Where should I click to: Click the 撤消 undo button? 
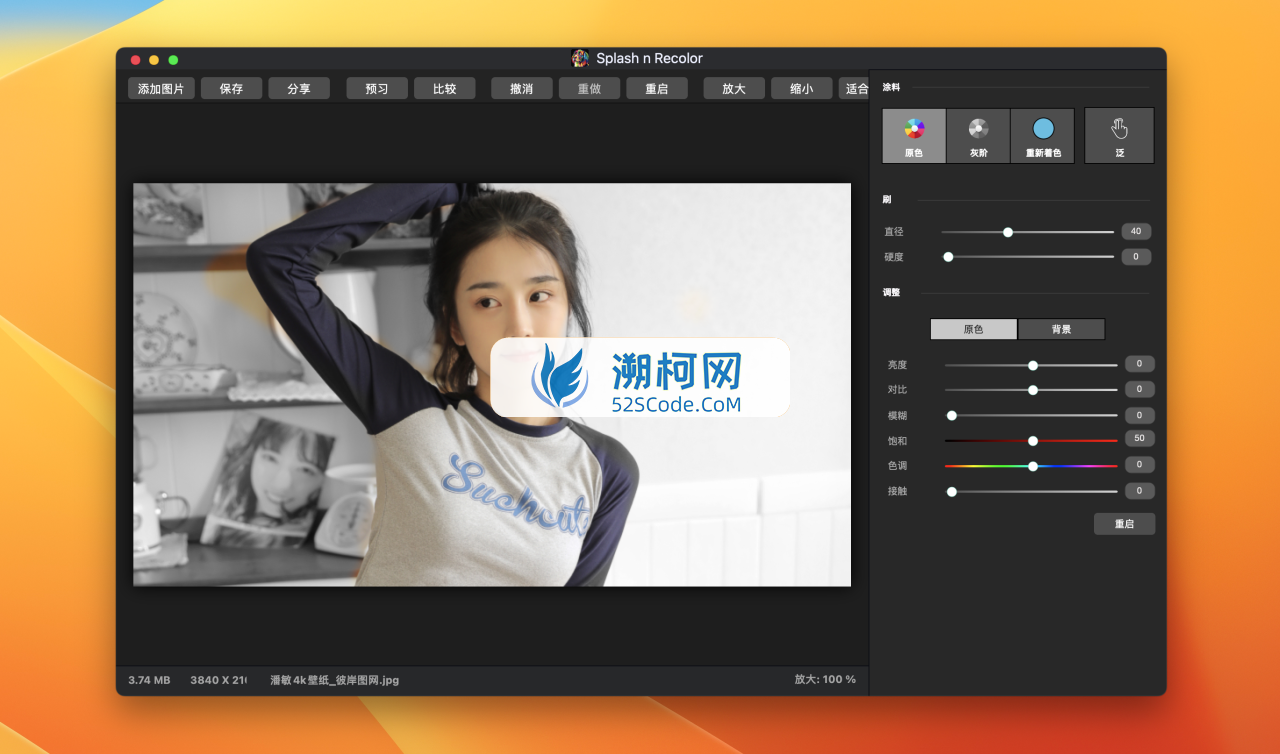click(x=522, y=88)
